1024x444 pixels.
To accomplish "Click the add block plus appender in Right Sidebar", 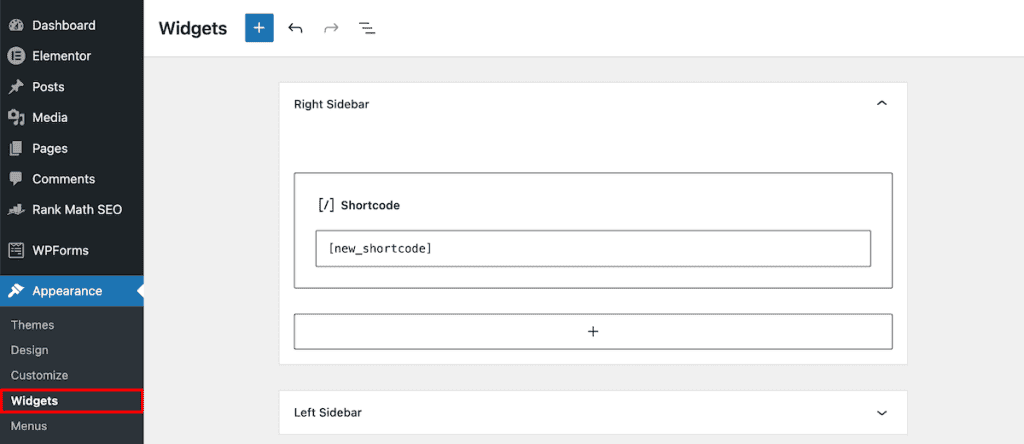I will coord(593,332).
